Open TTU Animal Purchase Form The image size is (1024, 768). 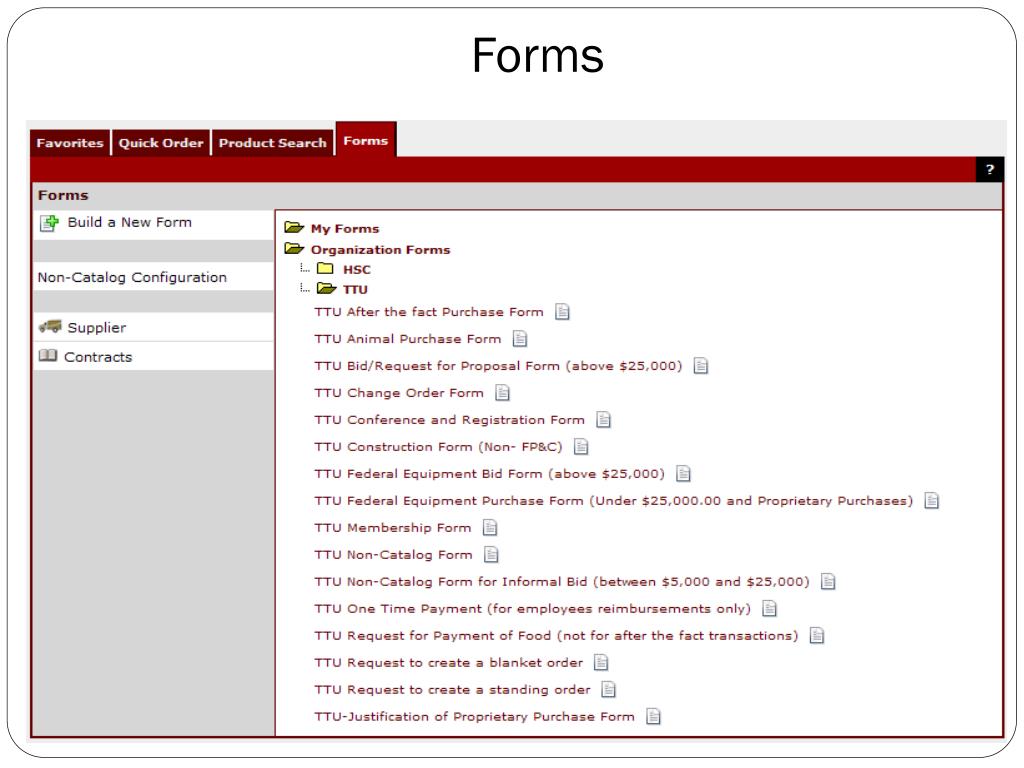(408, 339)
